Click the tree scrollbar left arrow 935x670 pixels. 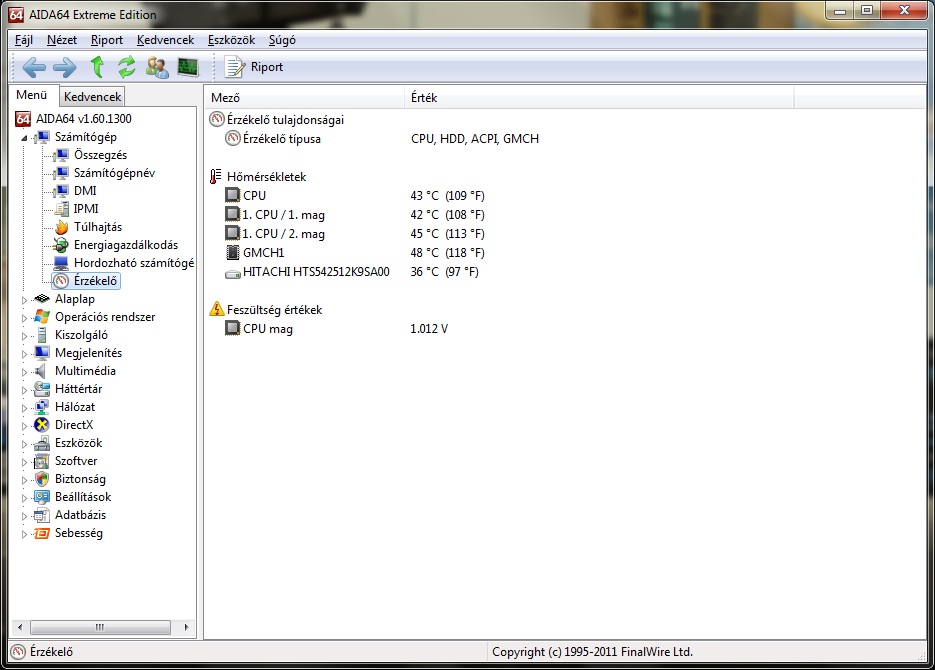tap(20, 627)
